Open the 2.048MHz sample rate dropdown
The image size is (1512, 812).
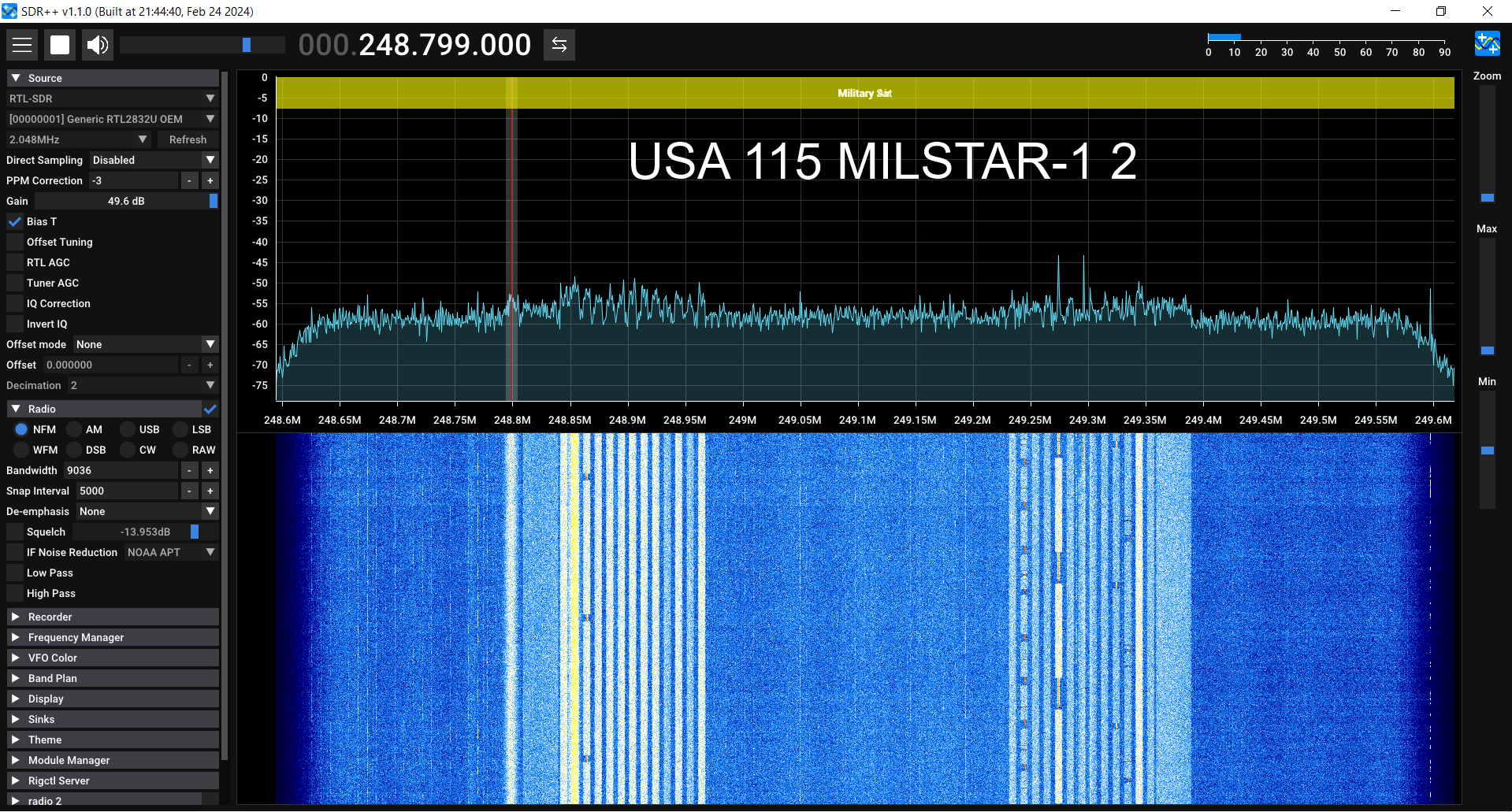(x=79, y=139)
